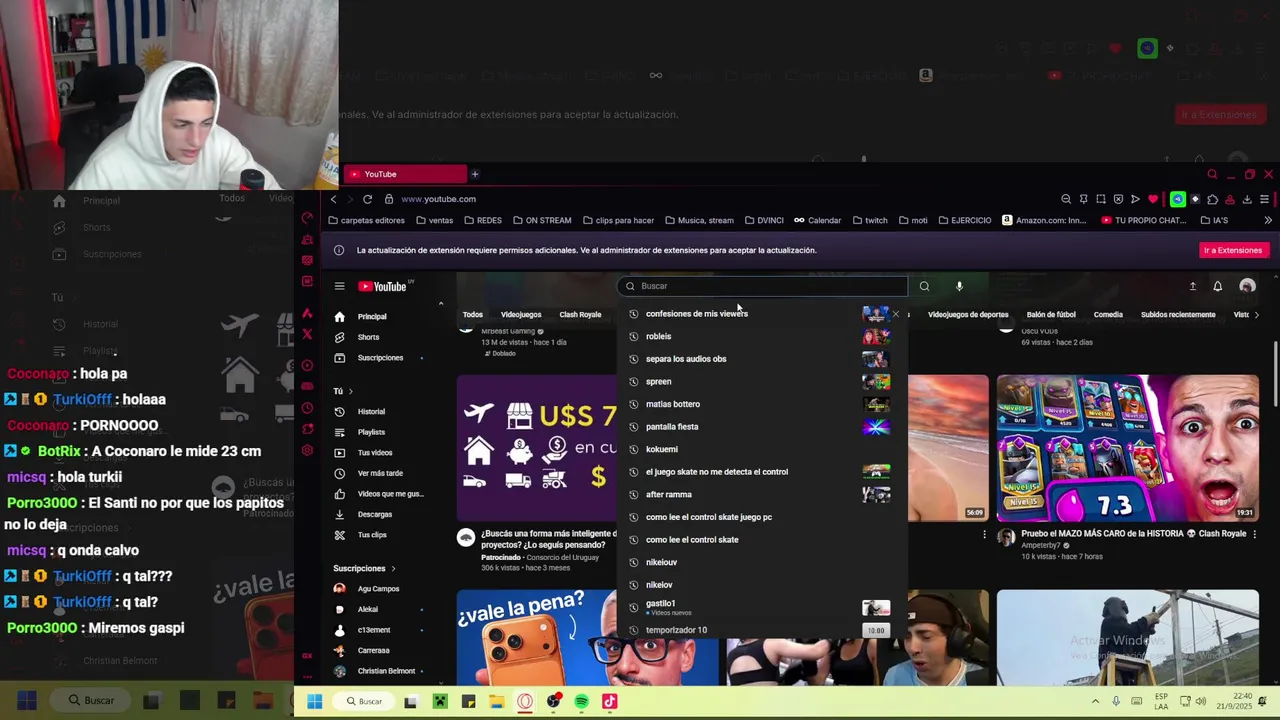
Task: Pick 'temporizador 10' search suggestion
Action: tap(761, 630)
